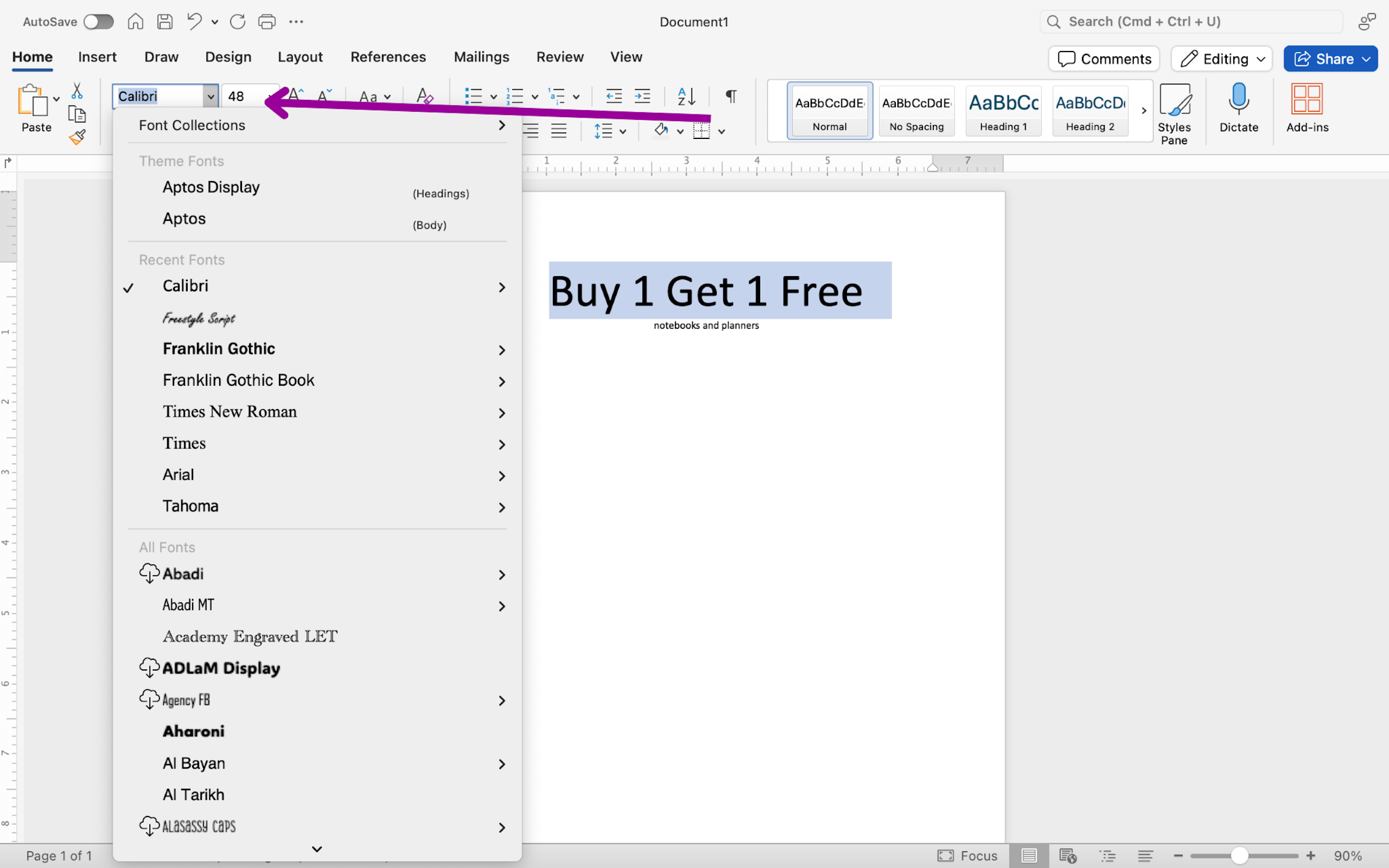Open the Editing mode dropdown

tap(1222, 59)
